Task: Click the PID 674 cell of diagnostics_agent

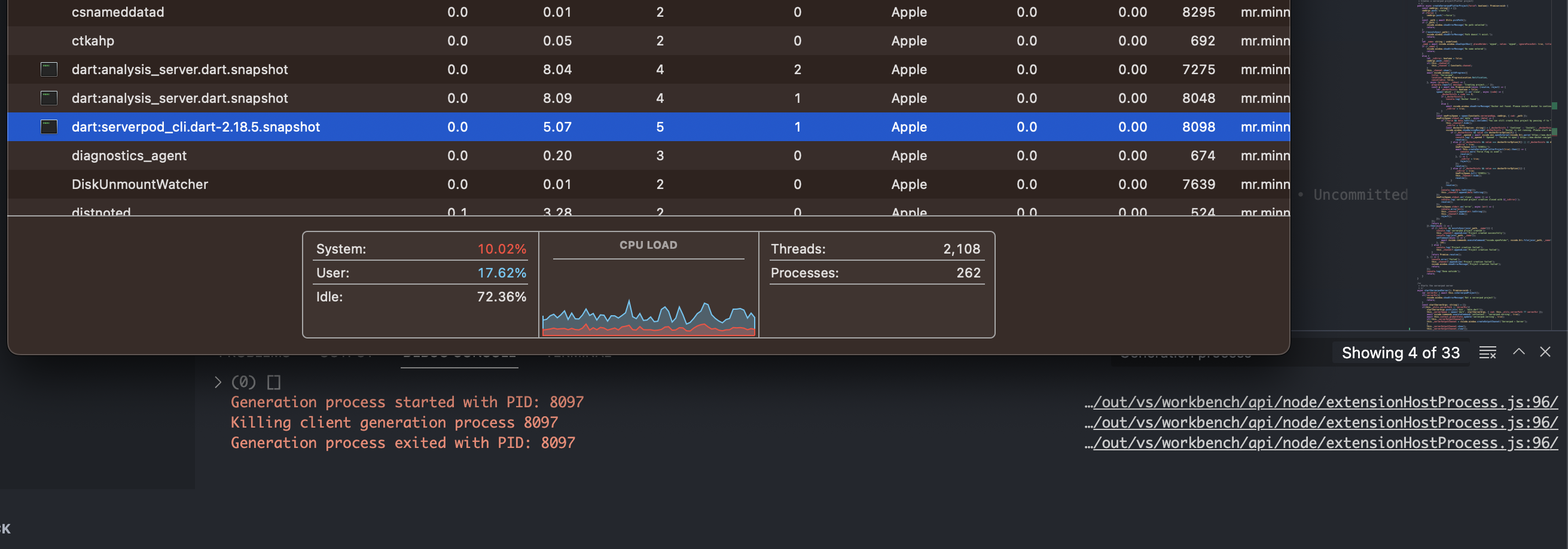Action: coord(1203,155)
